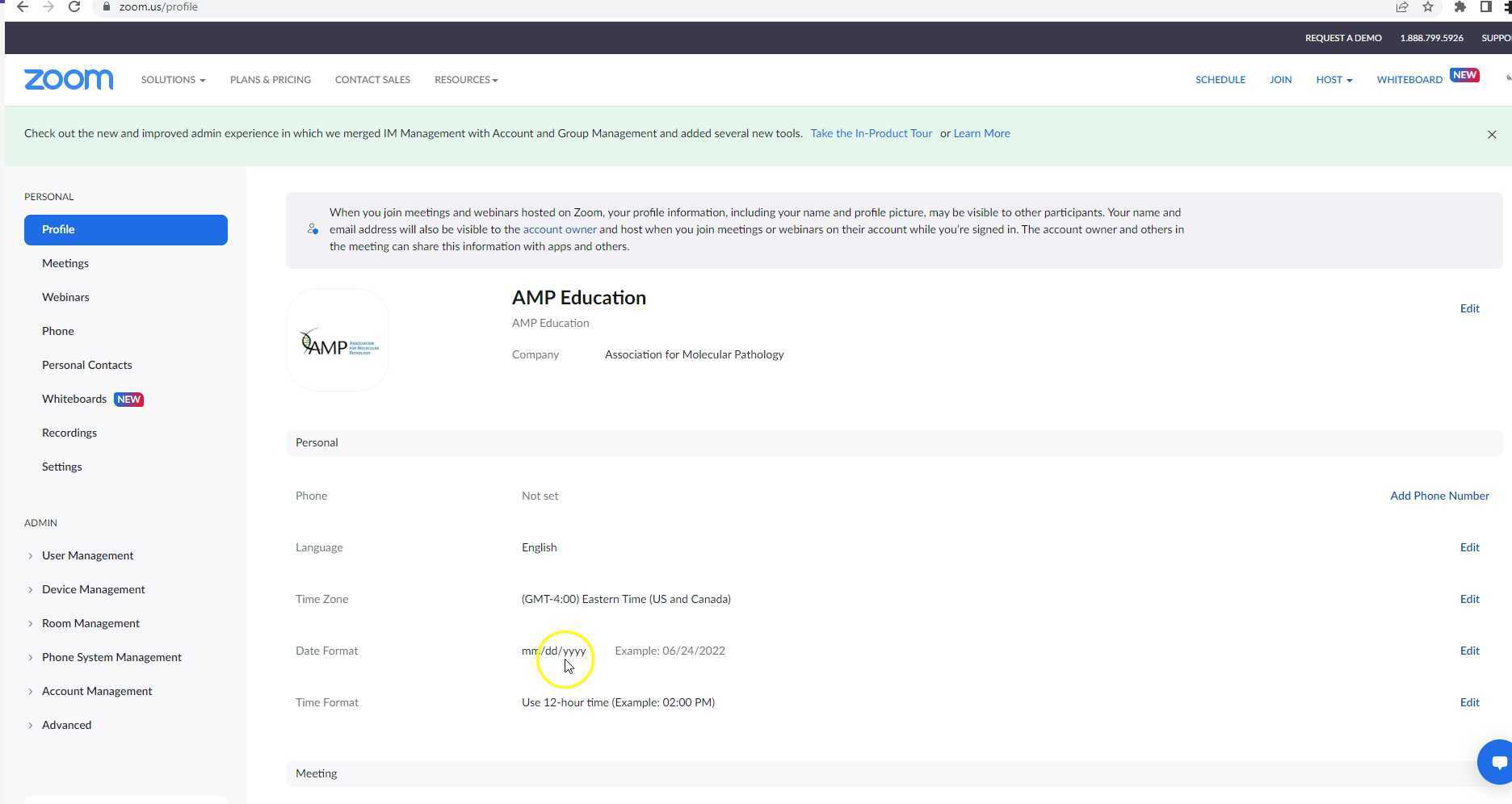This screenshot has height=804, width=1512.
Task: Dismiss the admin experience banner
Action: pyautogui.click(x=1492, y=135)
